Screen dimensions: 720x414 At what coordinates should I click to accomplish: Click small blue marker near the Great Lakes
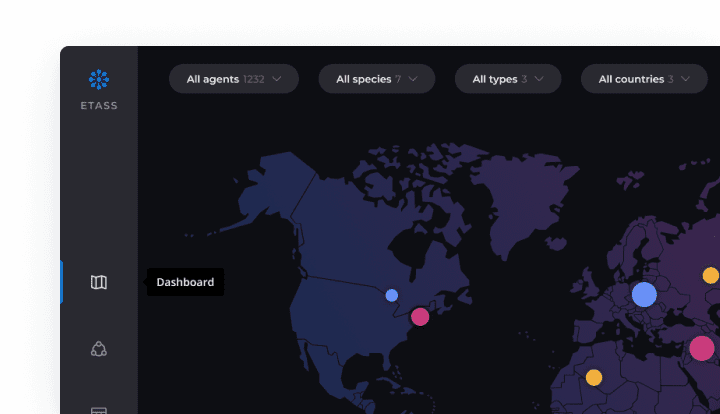(392, 295)
